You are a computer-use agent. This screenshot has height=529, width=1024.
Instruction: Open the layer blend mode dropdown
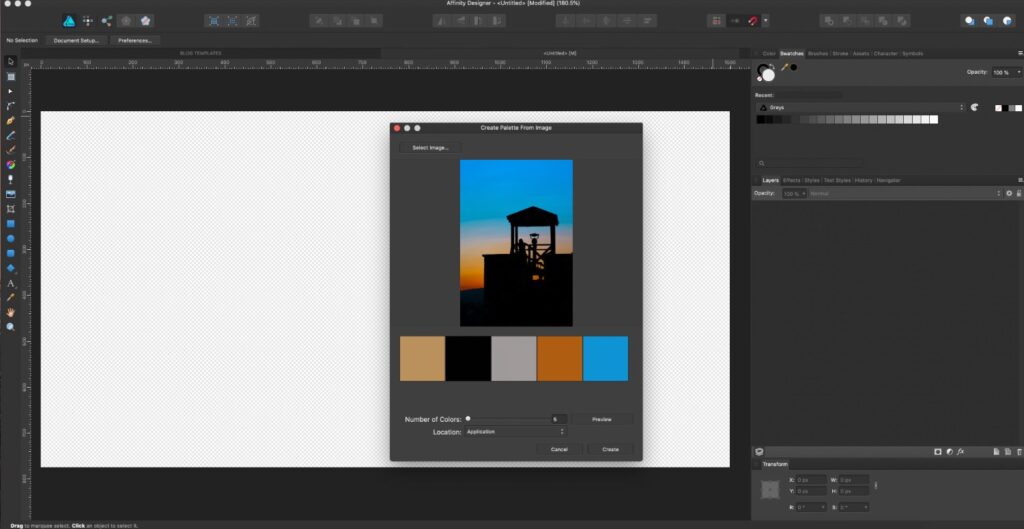coord(905,194)
